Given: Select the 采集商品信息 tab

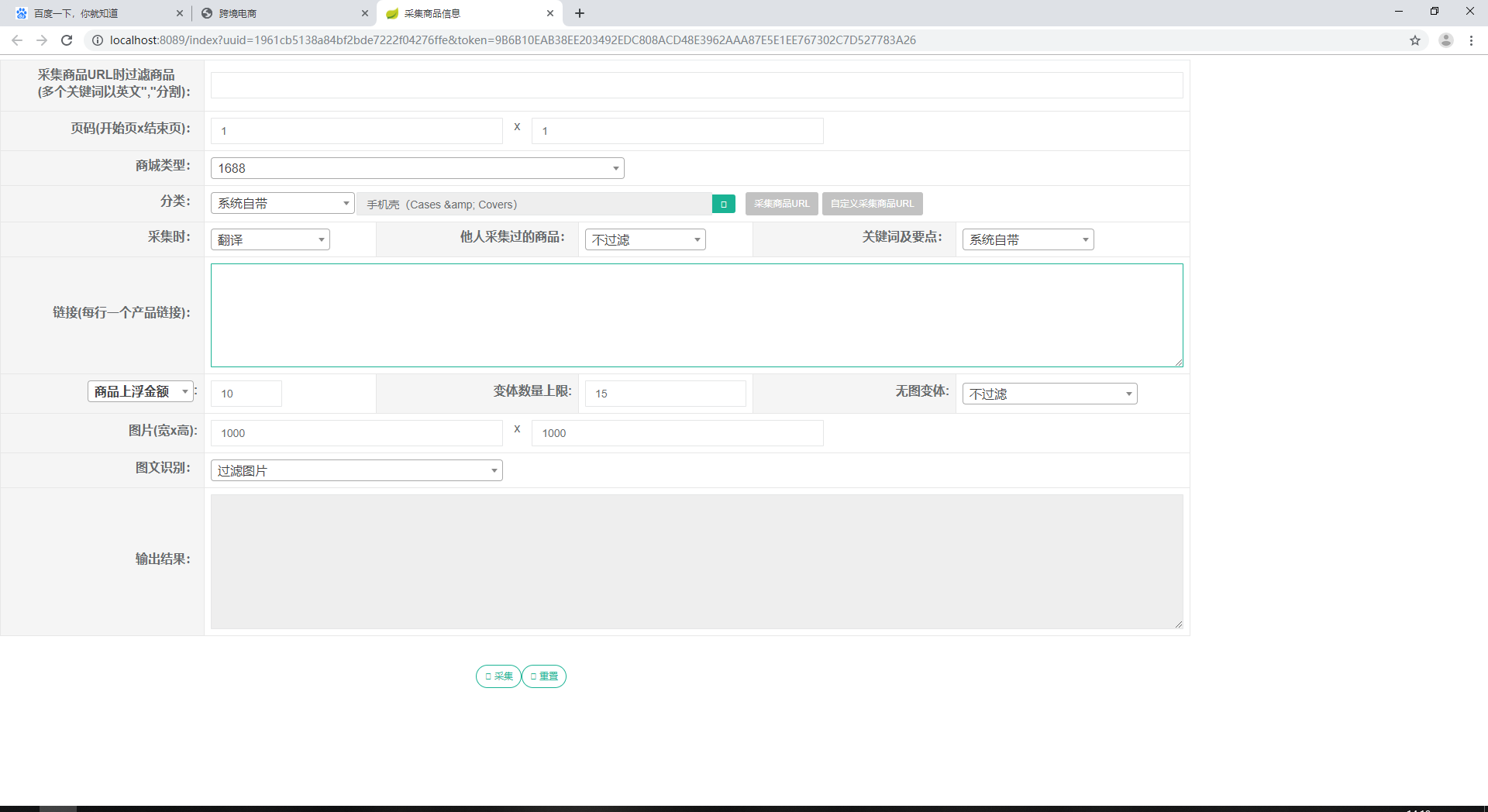Looking at the screenshot, I should tap(469, 13).
